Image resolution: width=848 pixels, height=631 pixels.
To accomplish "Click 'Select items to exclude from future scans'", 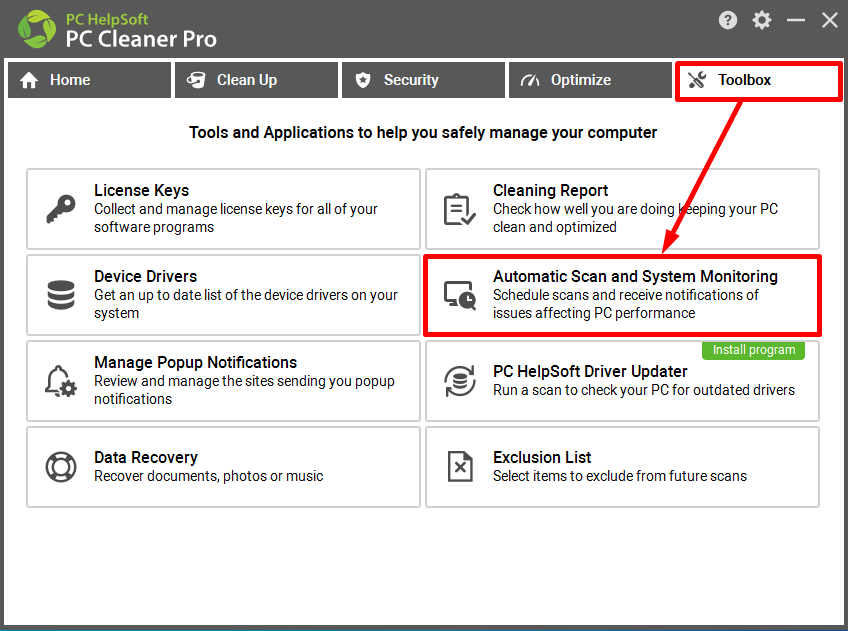I will point(620,476).
